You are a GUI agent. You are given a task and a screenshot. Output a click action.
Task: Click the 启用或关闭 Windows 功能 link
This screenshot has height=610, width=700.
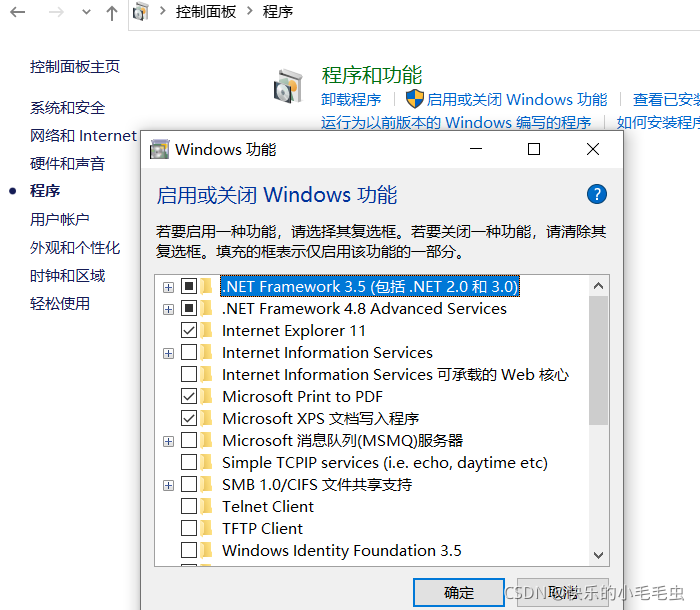517,99
